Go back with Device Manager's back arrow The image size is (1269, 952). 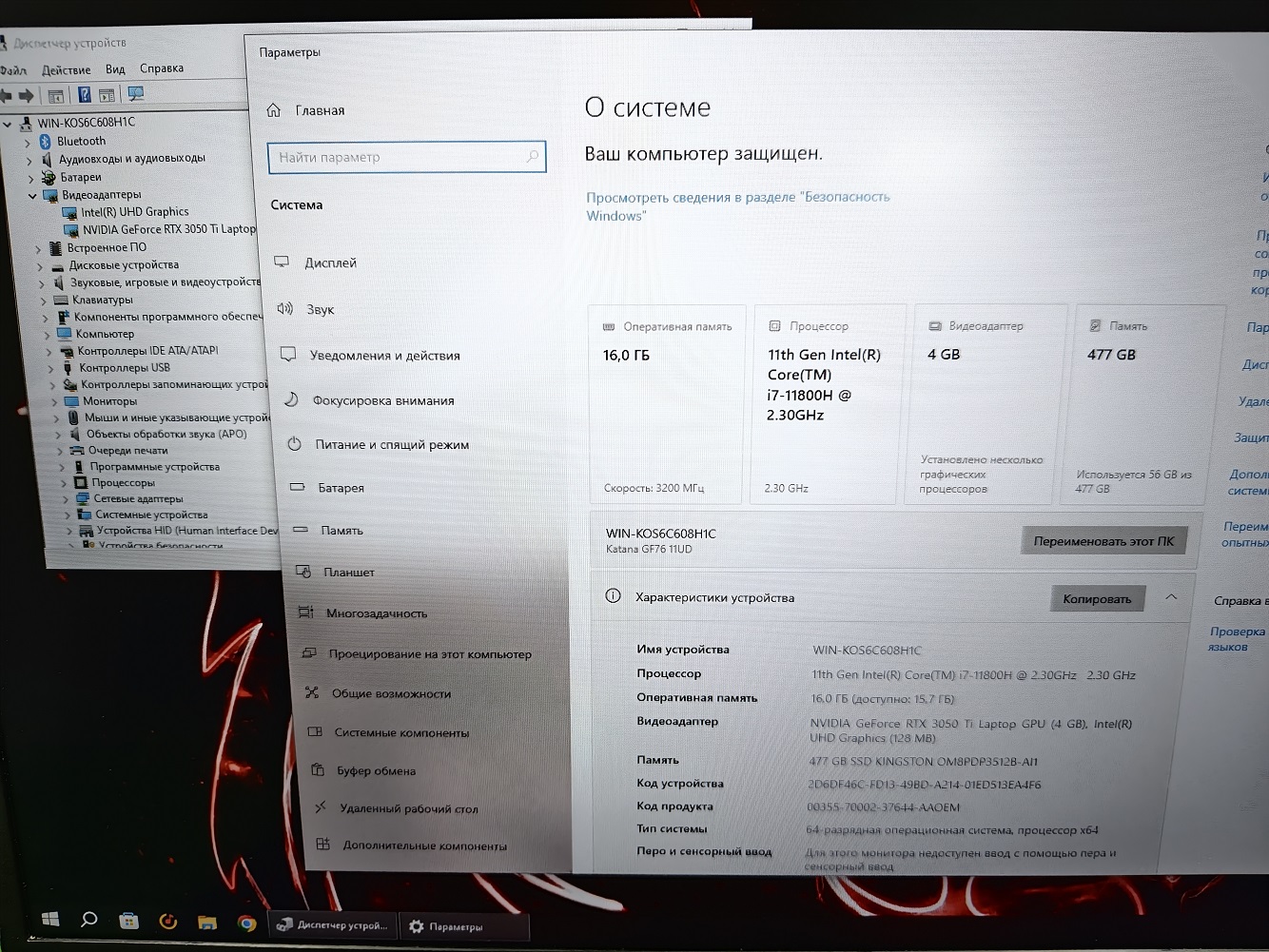(6, 95)
